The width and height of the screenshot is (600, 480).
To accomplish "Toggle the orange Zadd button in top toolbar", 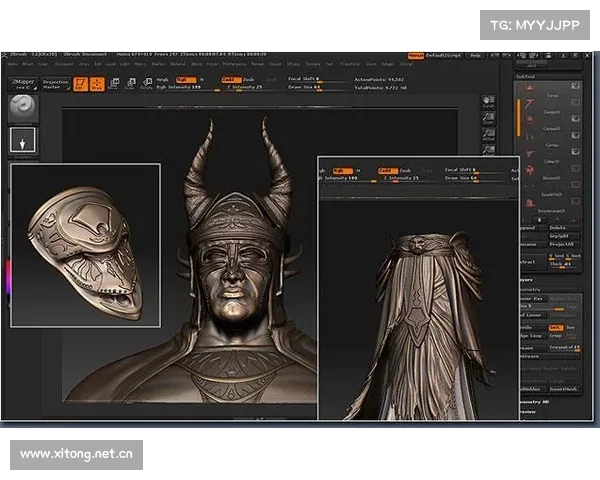I will (231, 80).
